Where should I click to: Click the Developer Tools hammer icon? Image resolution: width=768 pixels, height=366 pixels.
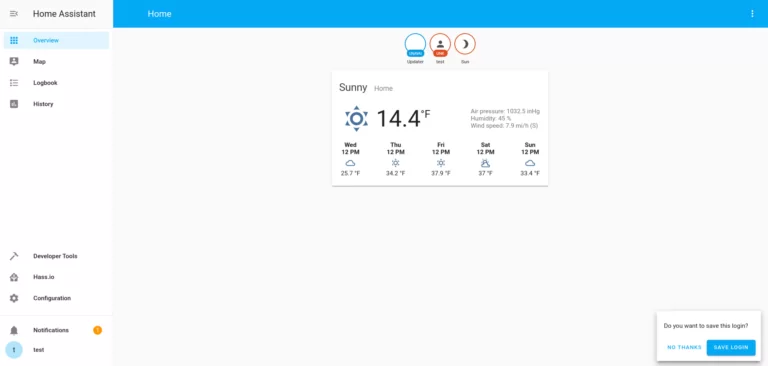(x=14, y=256)
